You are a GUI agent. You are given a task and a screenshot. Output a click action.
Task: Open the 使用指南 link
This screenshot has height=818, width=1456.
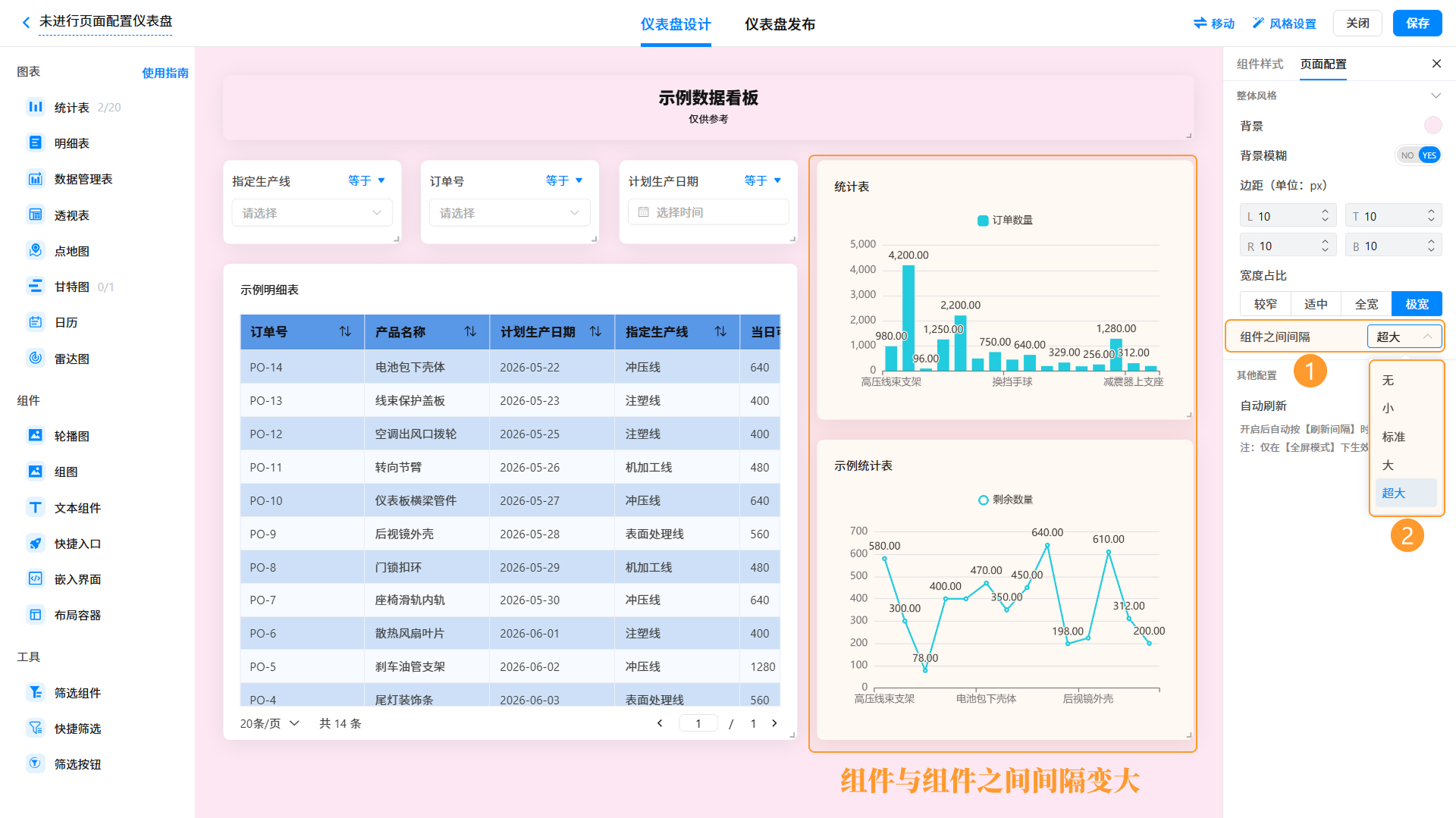pos(165,73)
